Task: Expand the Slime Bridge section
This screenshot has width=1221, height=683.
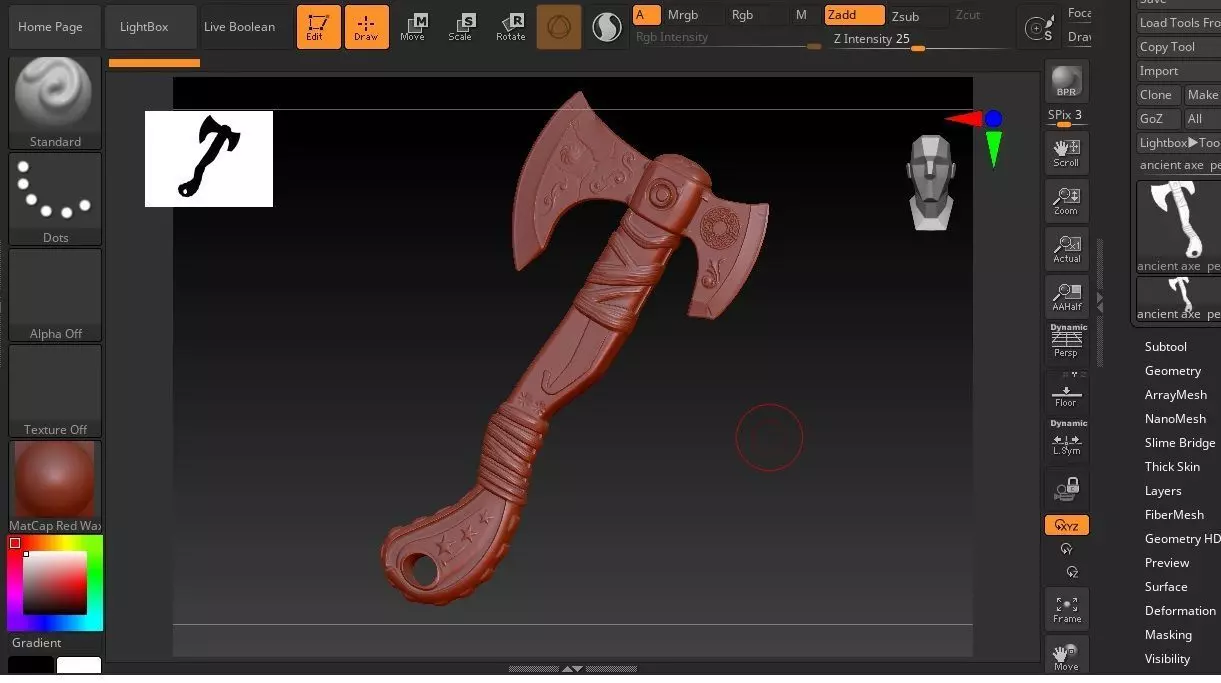Action: (x=1180, y=443)
